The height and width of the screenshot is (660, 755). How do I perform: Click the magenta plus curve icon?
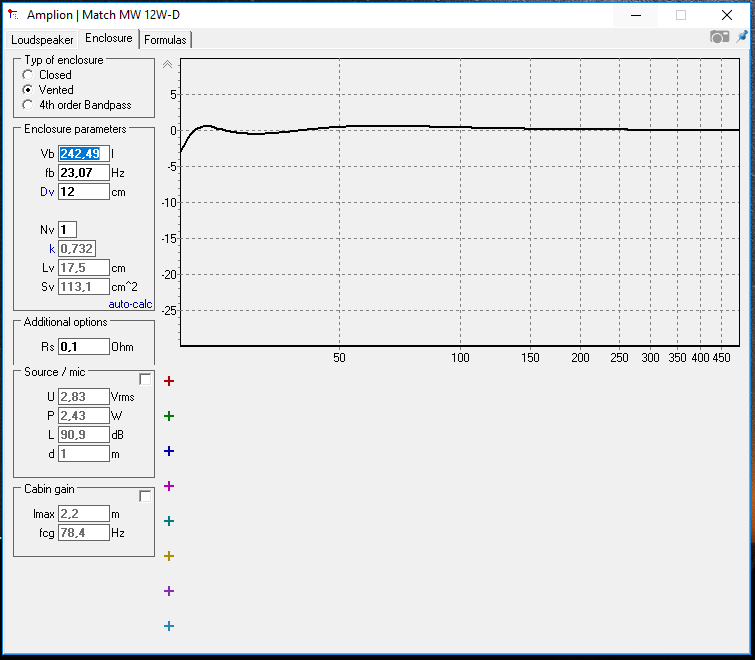coord(169,486)
